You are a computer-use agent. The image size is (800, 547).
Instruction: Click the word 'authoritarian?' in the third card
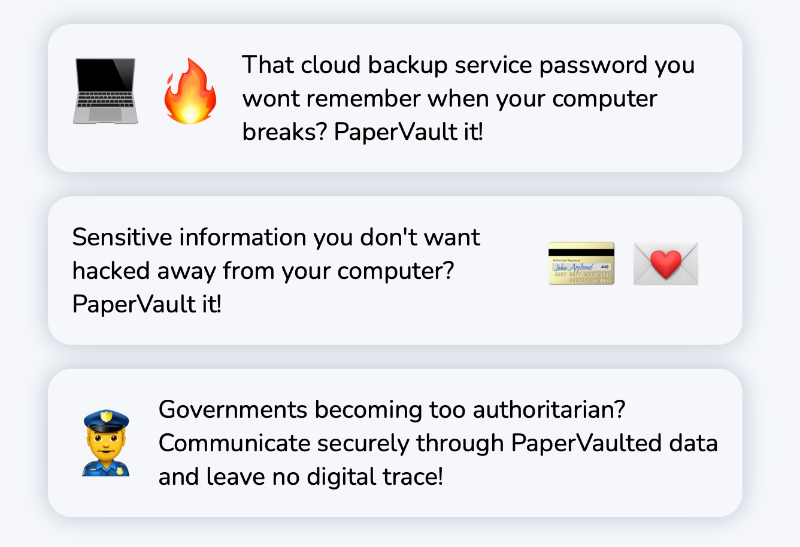(x=549, y=410)
